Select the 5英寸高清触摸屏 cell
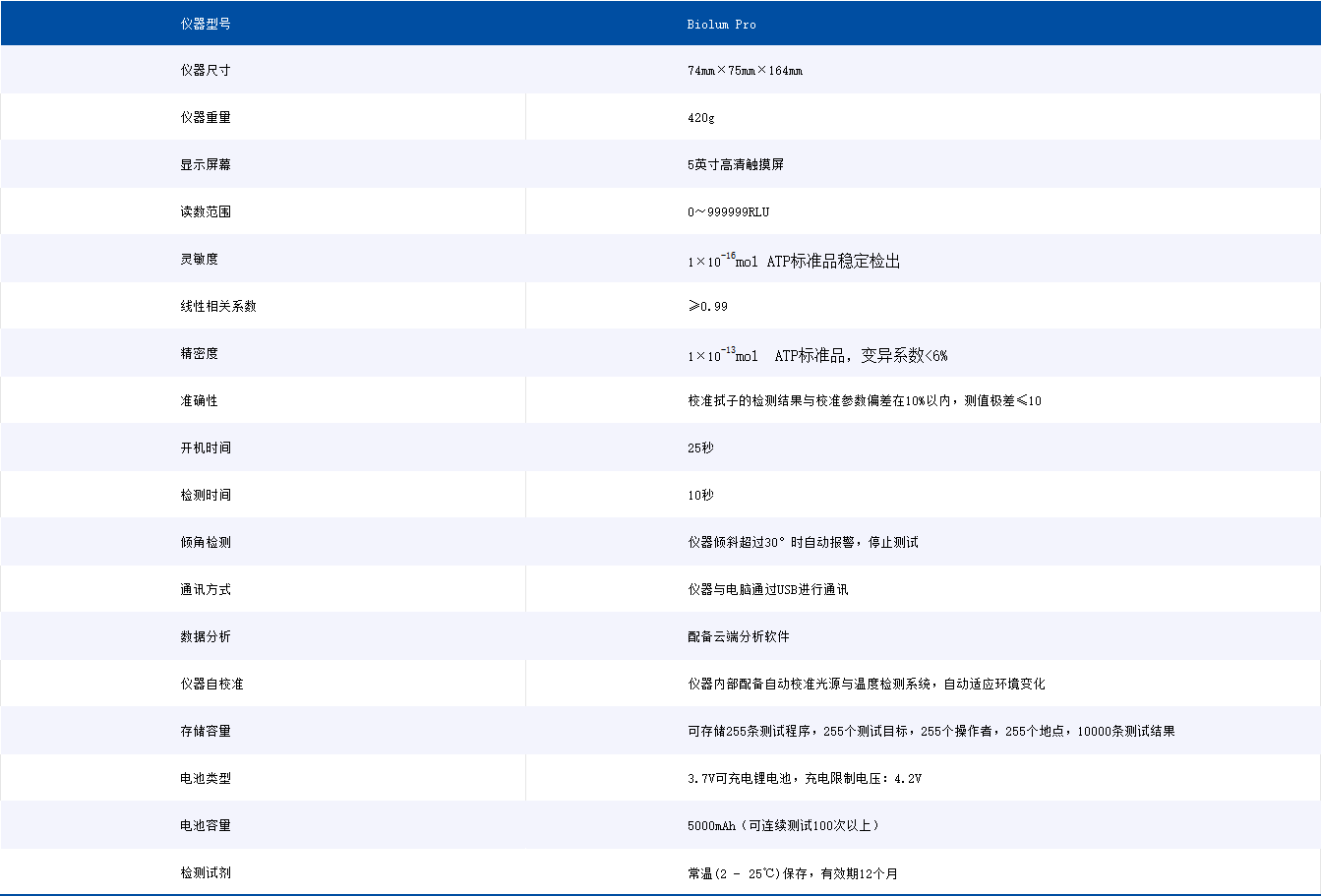Viewport: 1321px width, 896px height. coord(740,163)
